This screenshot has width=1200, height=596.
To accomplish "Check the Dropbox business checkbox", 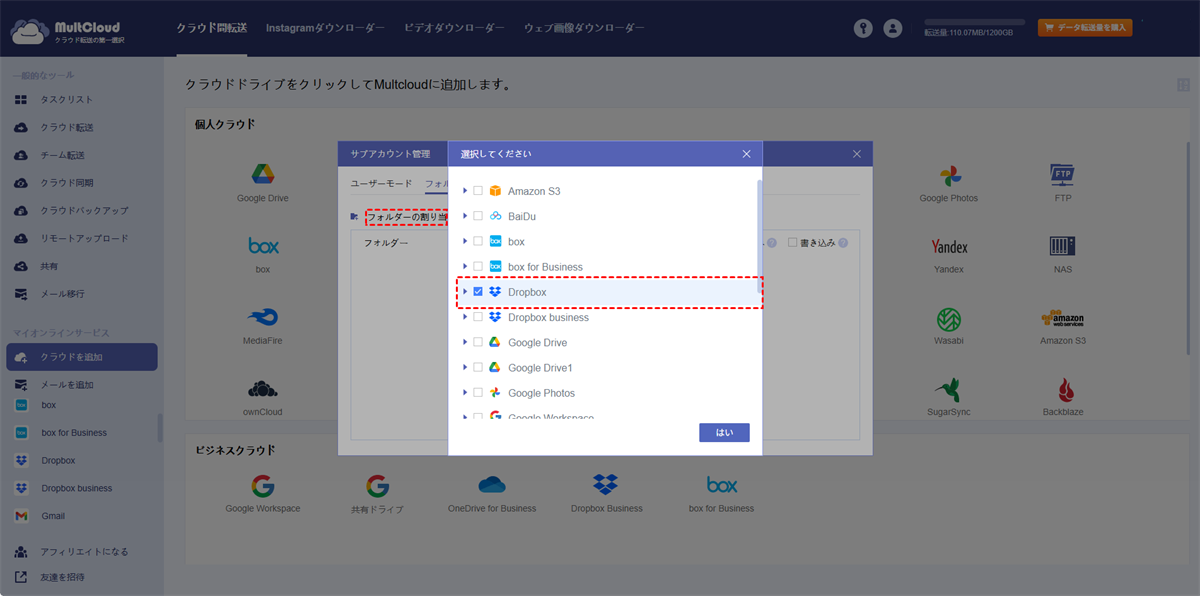I will point(478,317).
